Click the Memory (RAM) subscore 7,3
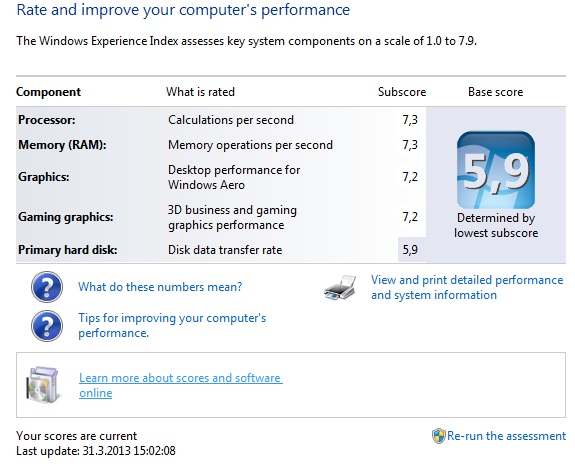575x466 pixels. pos(410,145)
